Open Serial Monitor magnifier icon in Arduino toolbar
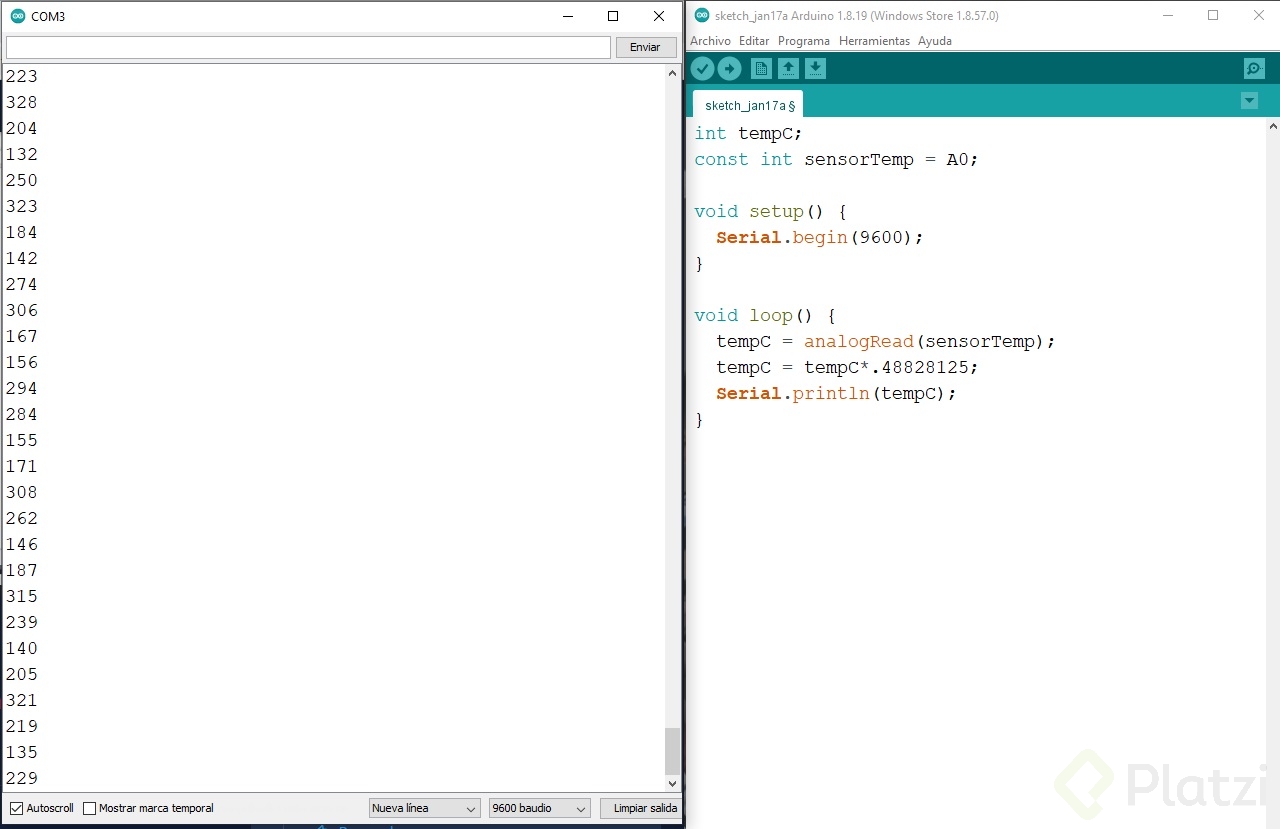This screenshot has height=829, width=1280. click(1254, 68)
